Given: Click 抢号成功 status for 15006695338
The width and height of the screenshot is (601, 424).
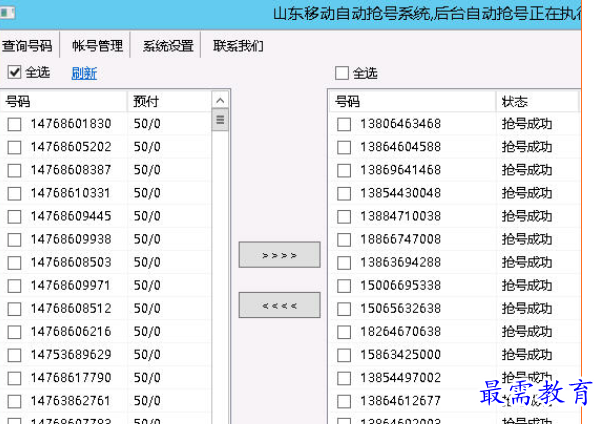Looking at the screenshot, I should (527, 285).
